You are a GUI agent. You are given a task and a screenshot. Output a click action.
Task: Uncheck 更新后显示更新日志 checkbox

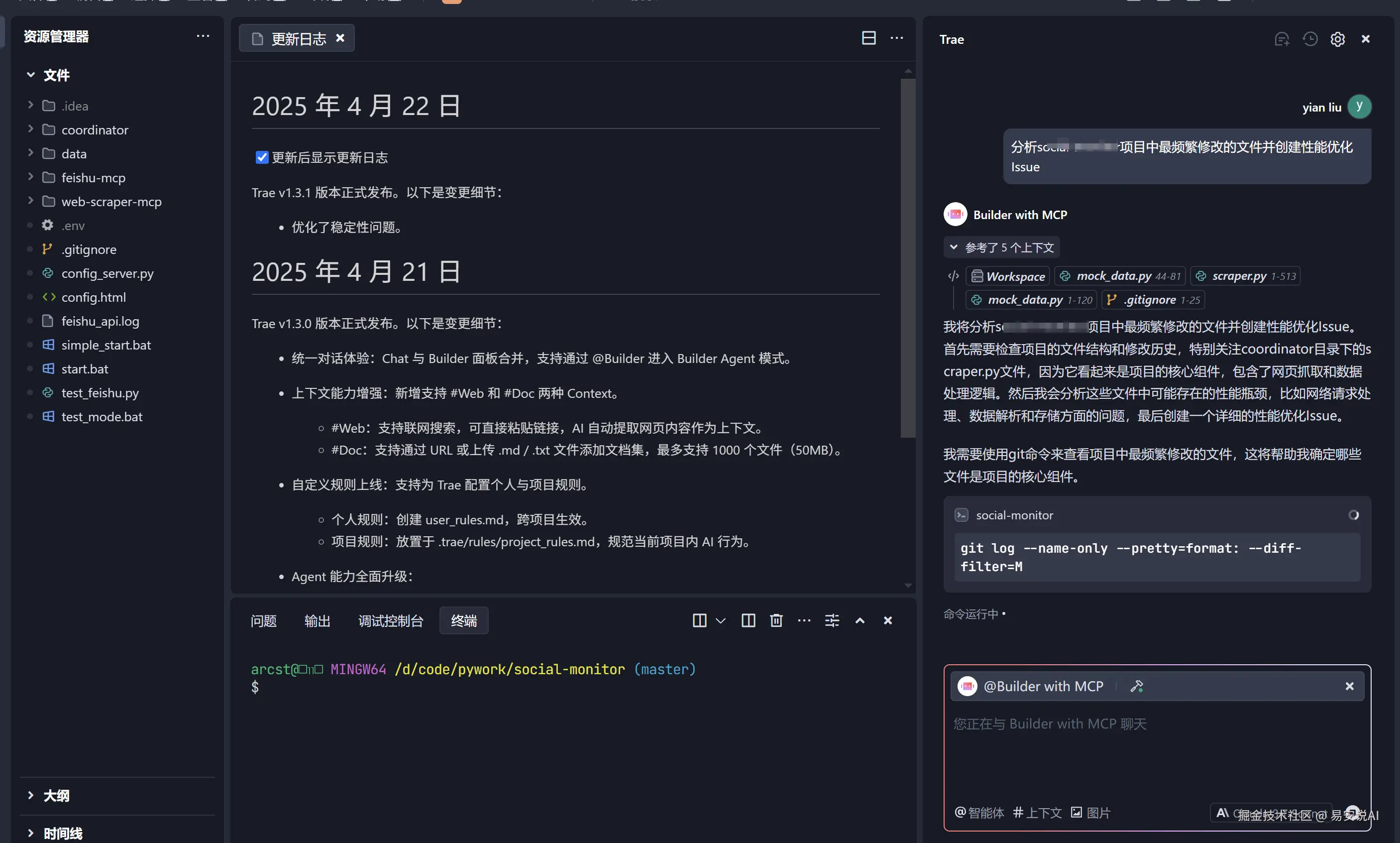pos(262,157)
